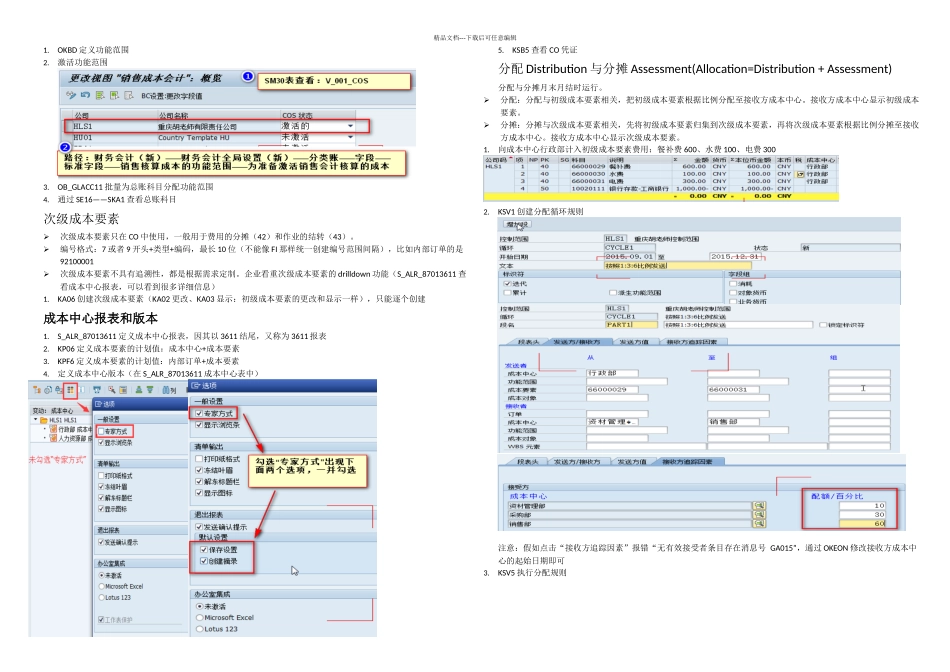Click the quota field showing 10
This screenshot has height=672, width=950.
pos(863,505)
